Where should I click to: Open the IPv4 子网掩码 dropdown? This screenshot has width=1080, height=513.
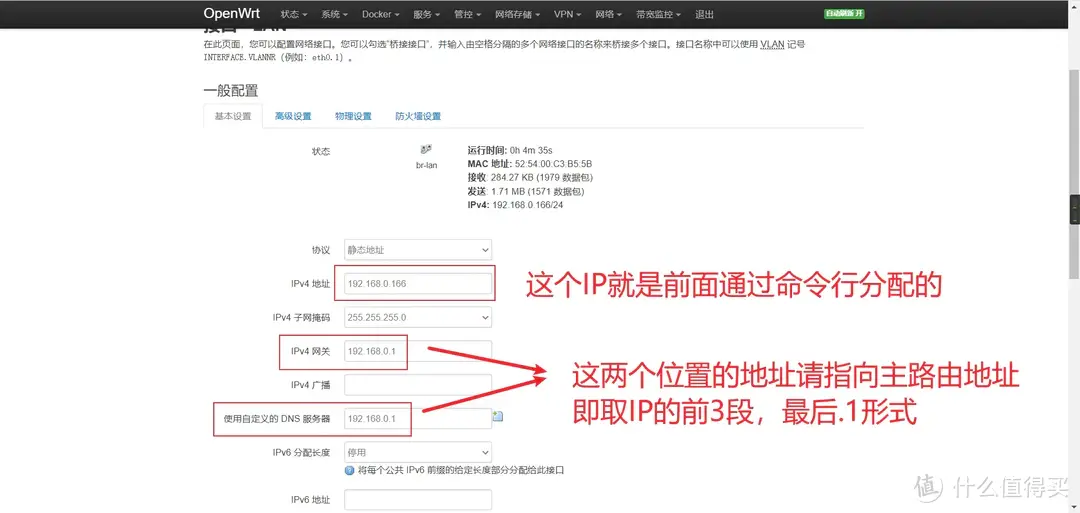pos(417,317)
